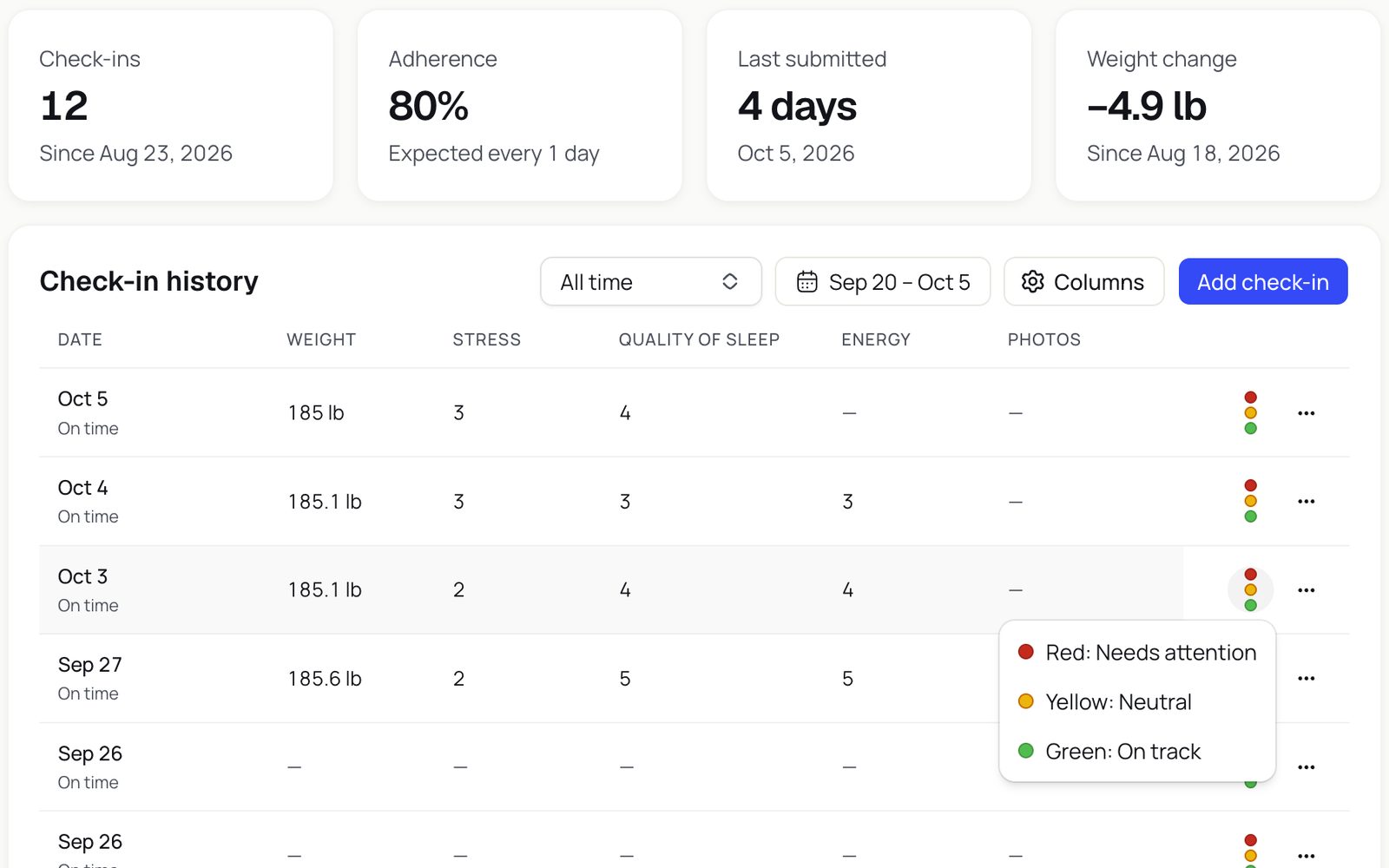This screenshot has width=1389, height=868.
Task: Click the Check-ins summary card
Action: pyautogui.click(x=171, y=106)
